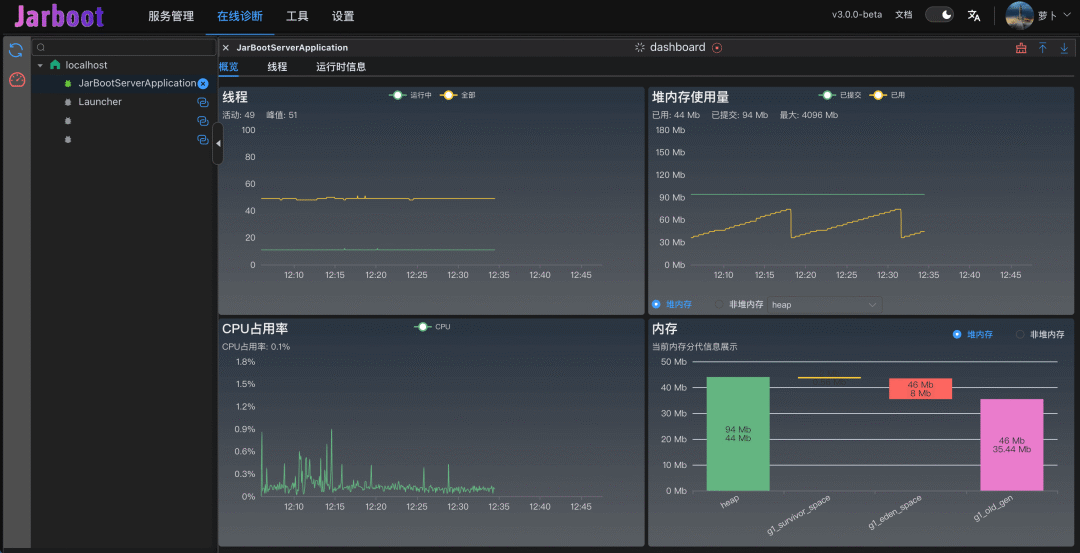The height and width of the screenshot is (553, 1080).
Task: Close the JarBootServerApplication panel with X
Action: [226, 48]
